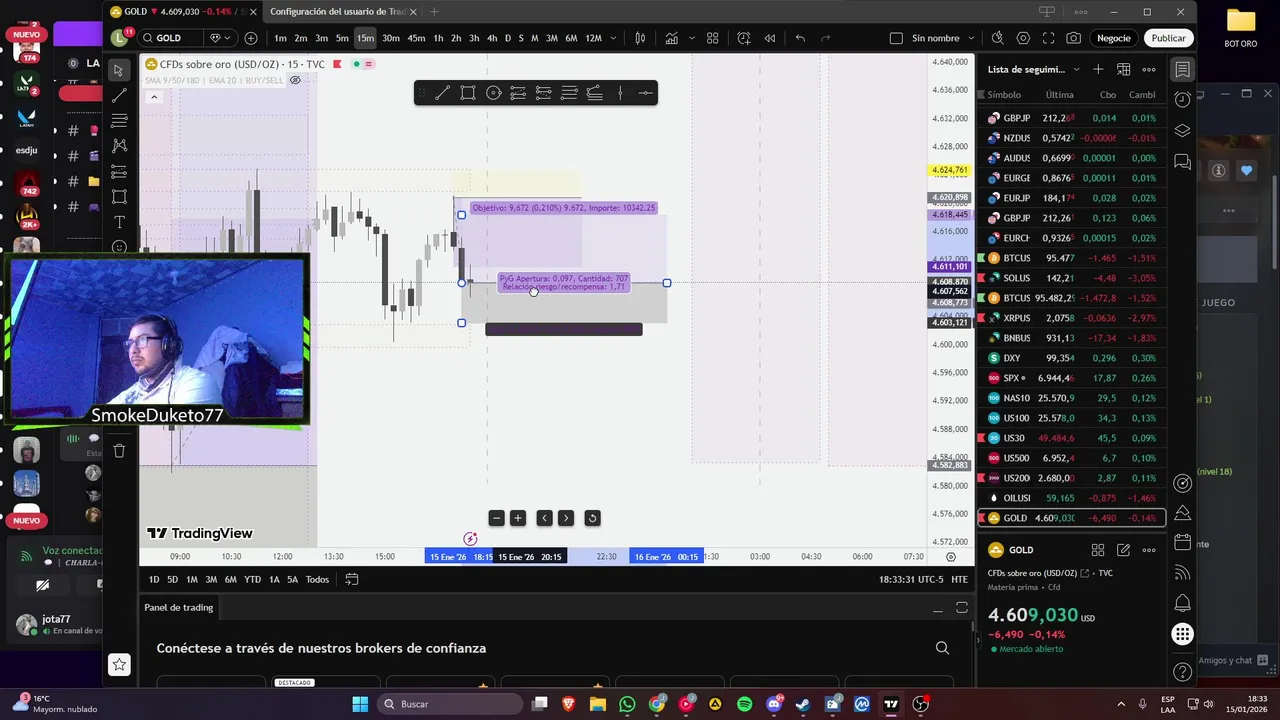Toggle the watchlist panel on right sidebar

pos(1182,69)
